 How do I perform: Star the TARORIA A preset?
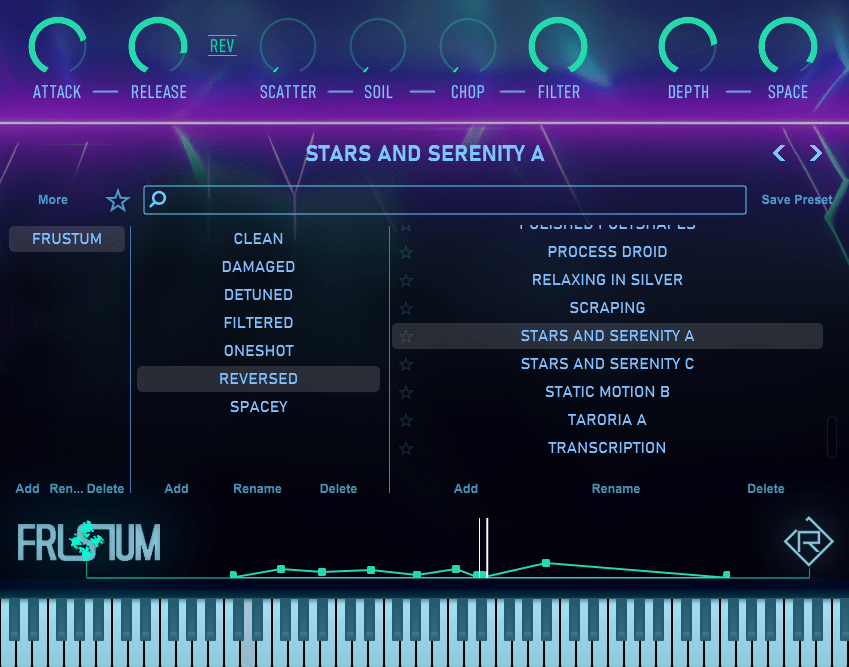click(x=406, y=421)
